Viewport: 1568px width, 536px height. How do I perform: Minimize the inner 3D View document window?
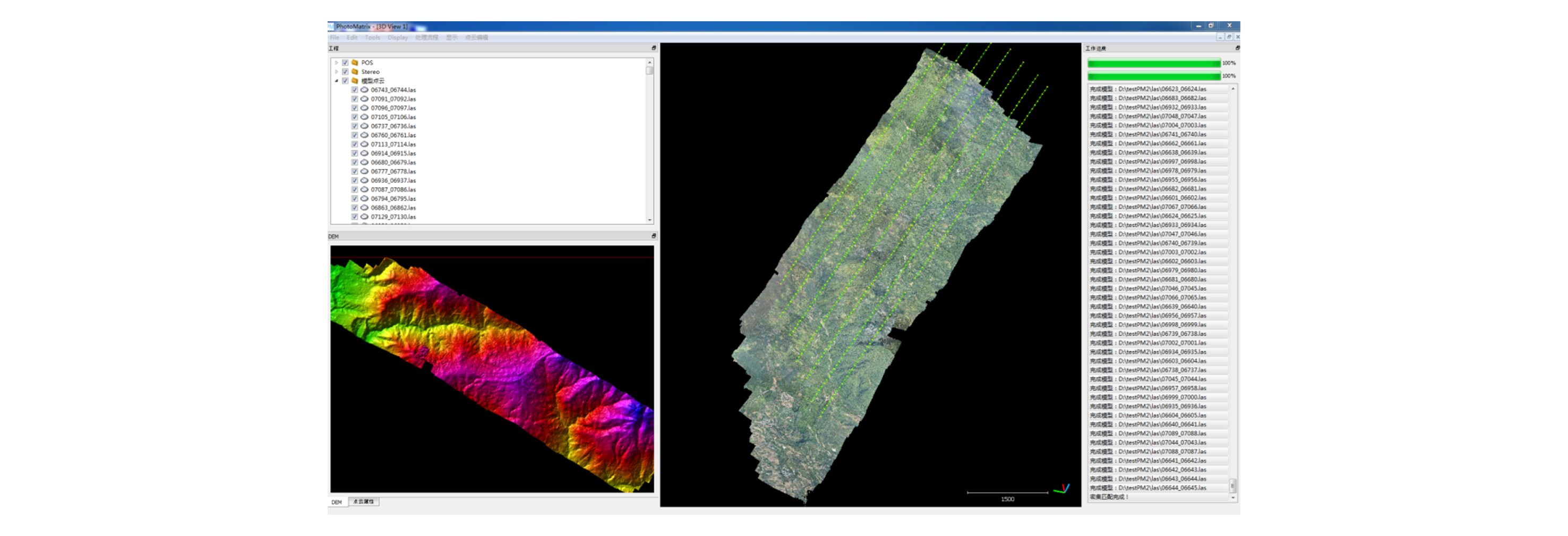pos(1220,37)
